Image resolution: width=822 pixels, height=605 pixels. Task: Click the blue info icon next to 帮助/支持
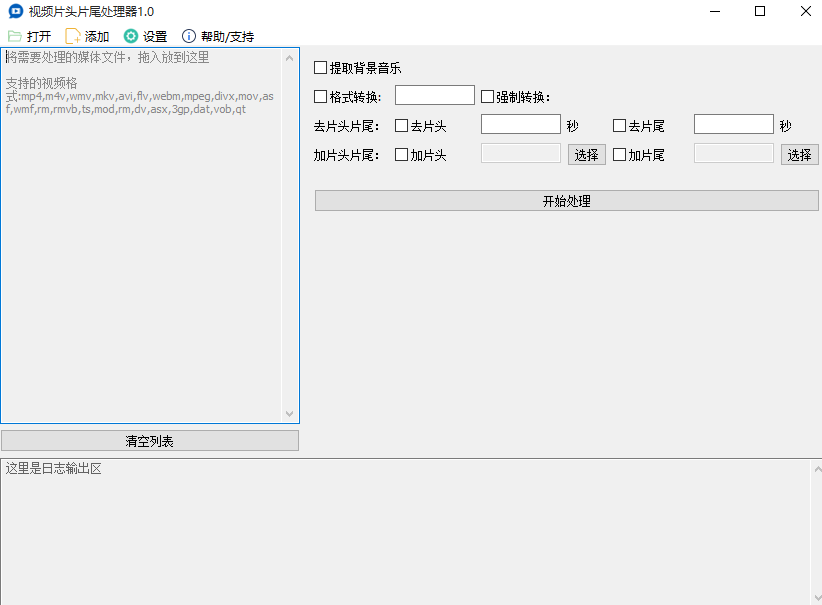189,36
